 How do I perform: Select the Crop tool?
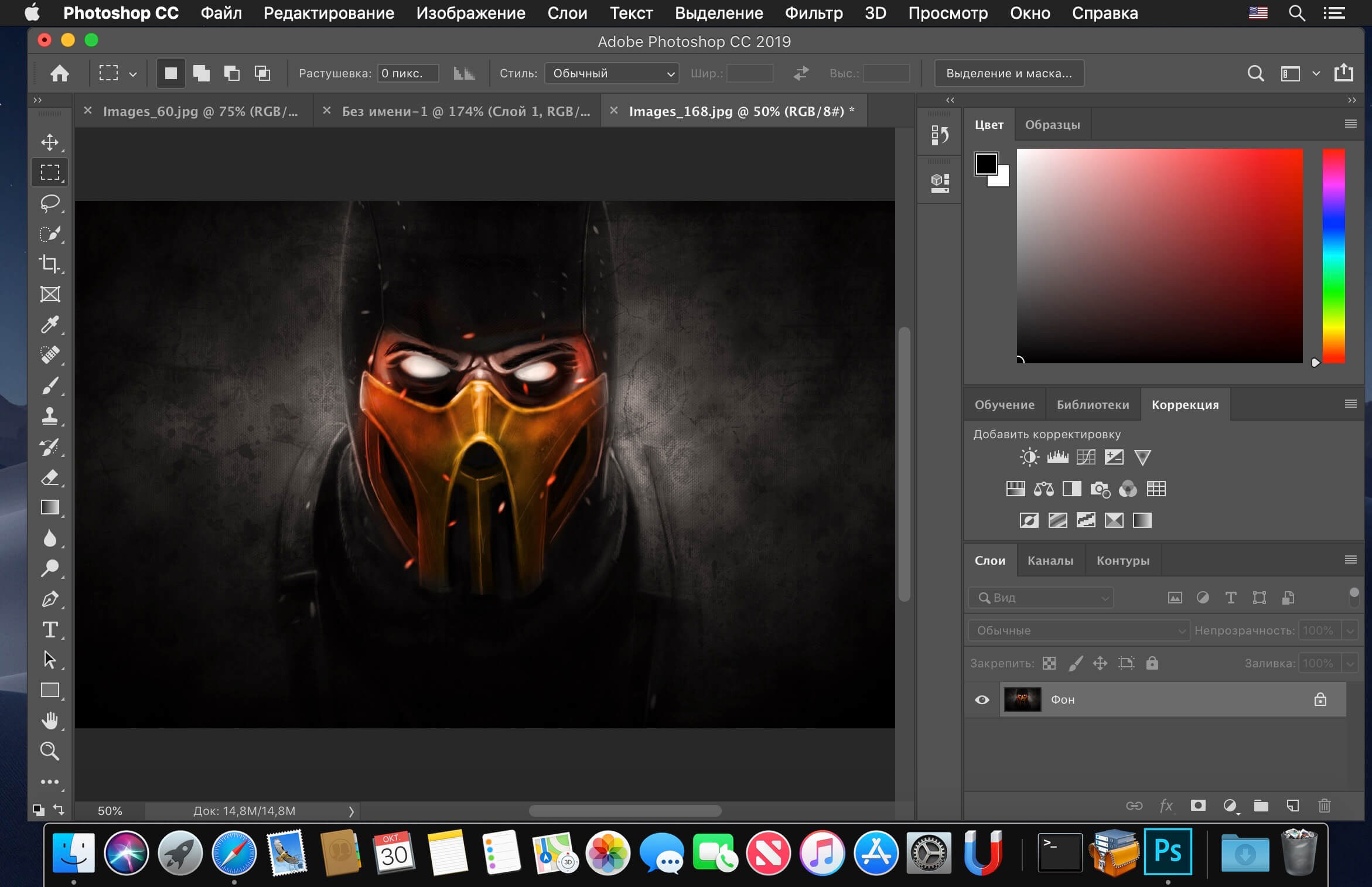click(50, 263)
